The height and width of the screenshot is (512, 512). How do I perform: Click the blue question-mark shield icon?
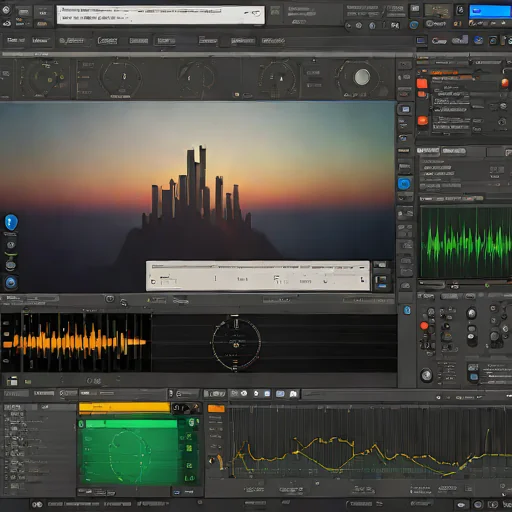point(11,222)
